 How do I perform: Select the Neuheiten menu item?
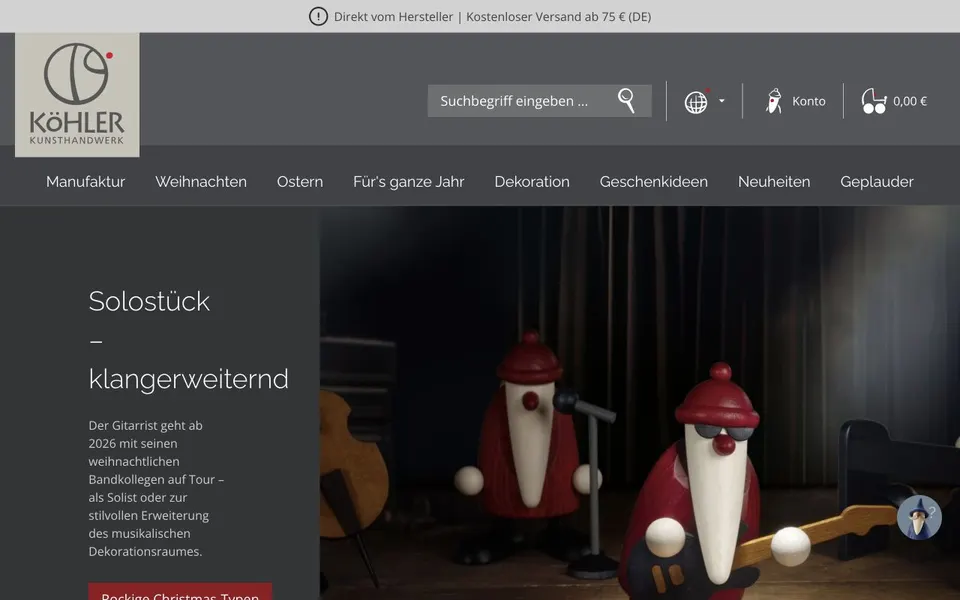774,182
